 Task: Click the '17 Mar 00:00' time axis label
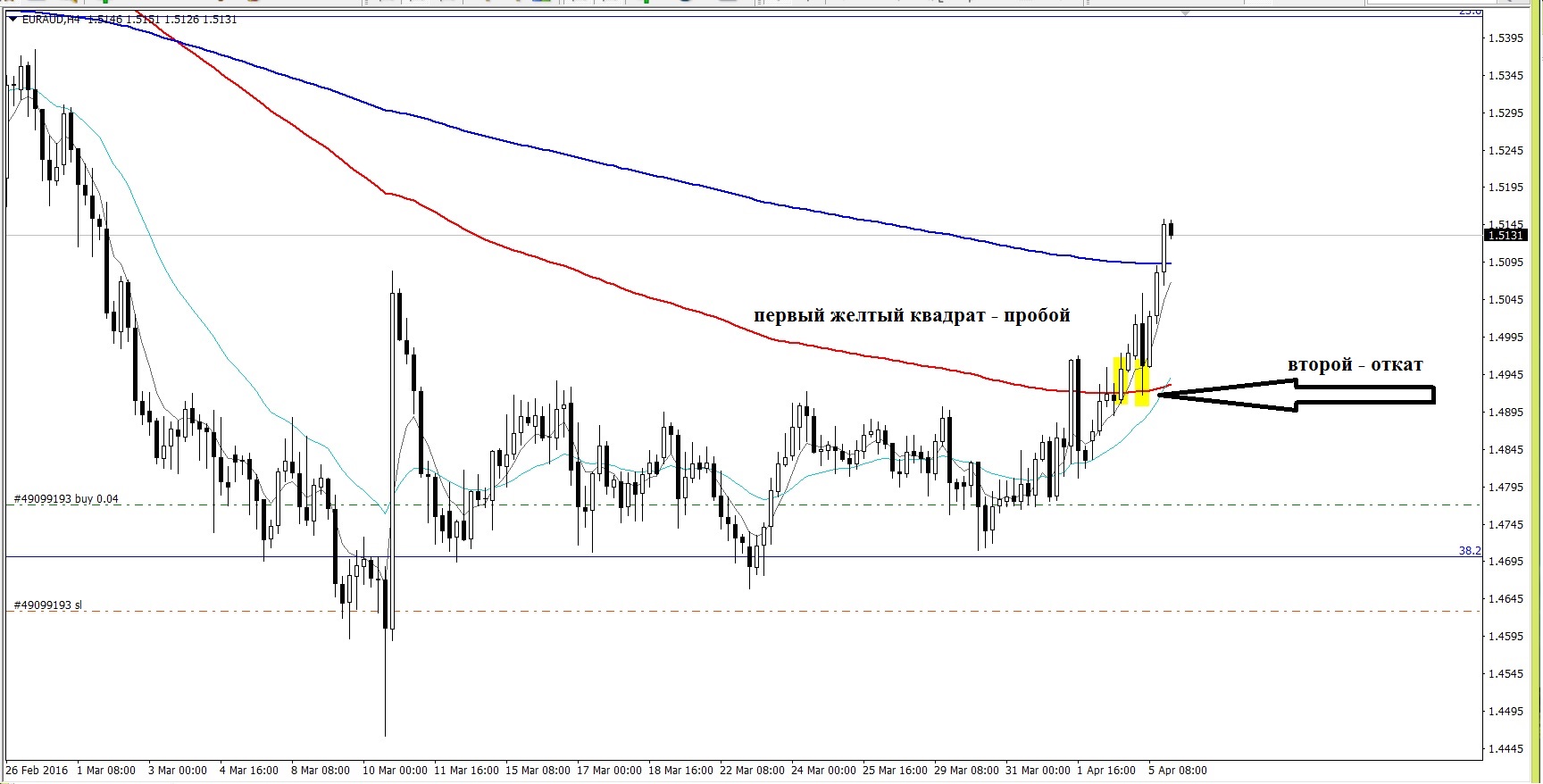coord(609,770)
